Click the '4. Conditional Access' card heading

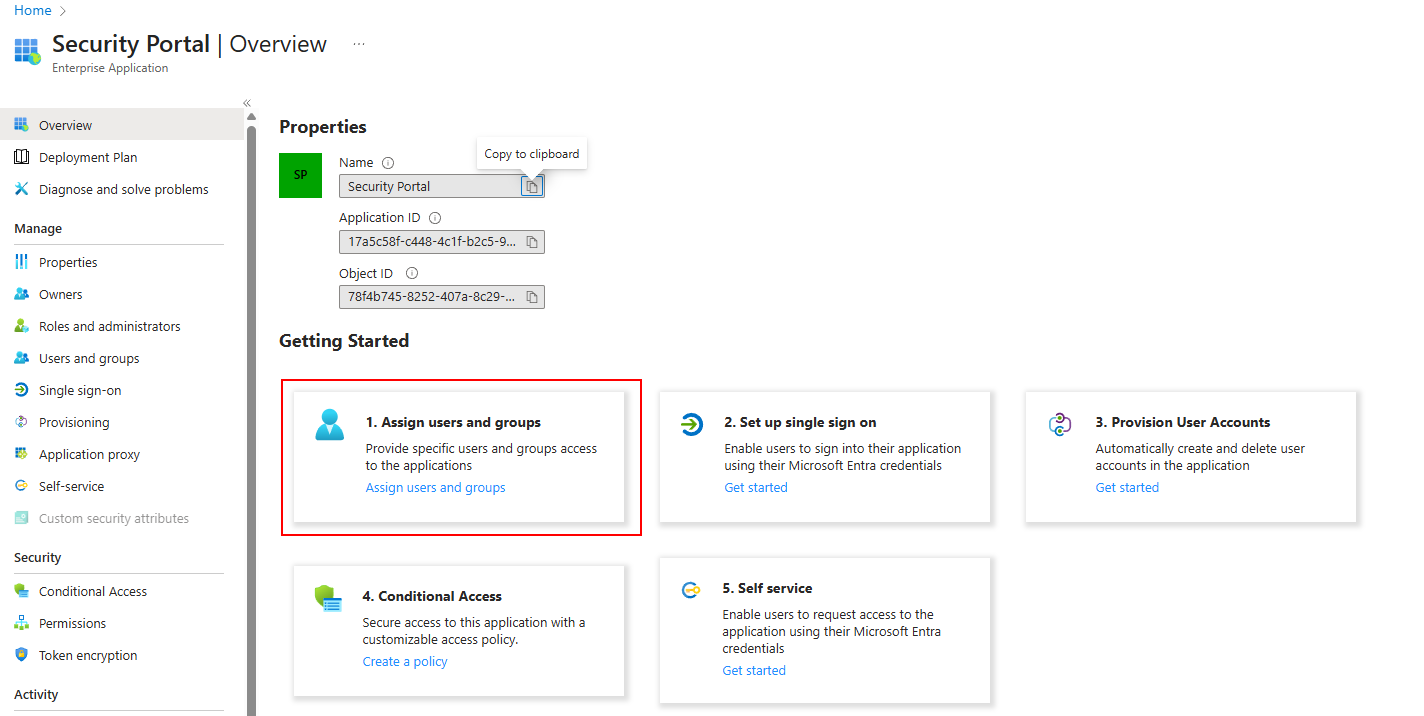[x=432, y=596]
